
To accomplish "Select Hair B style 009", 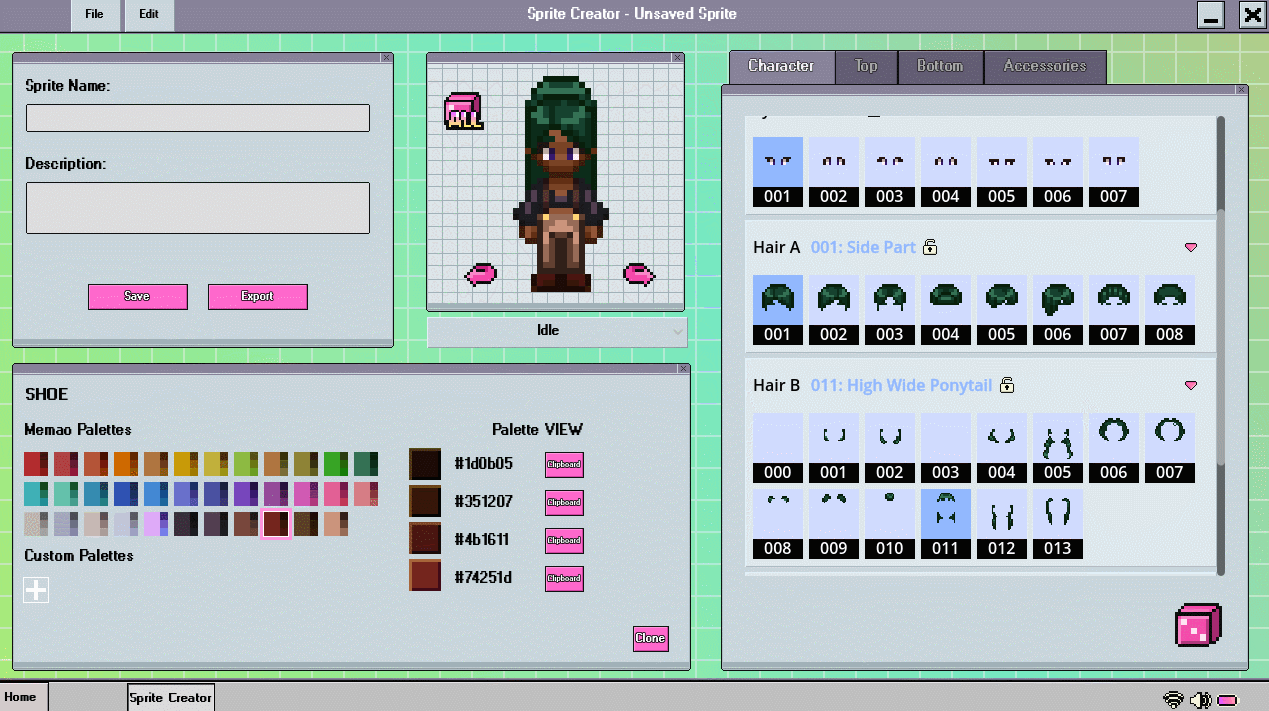I will pyautogui.click(x=834, y=524).
